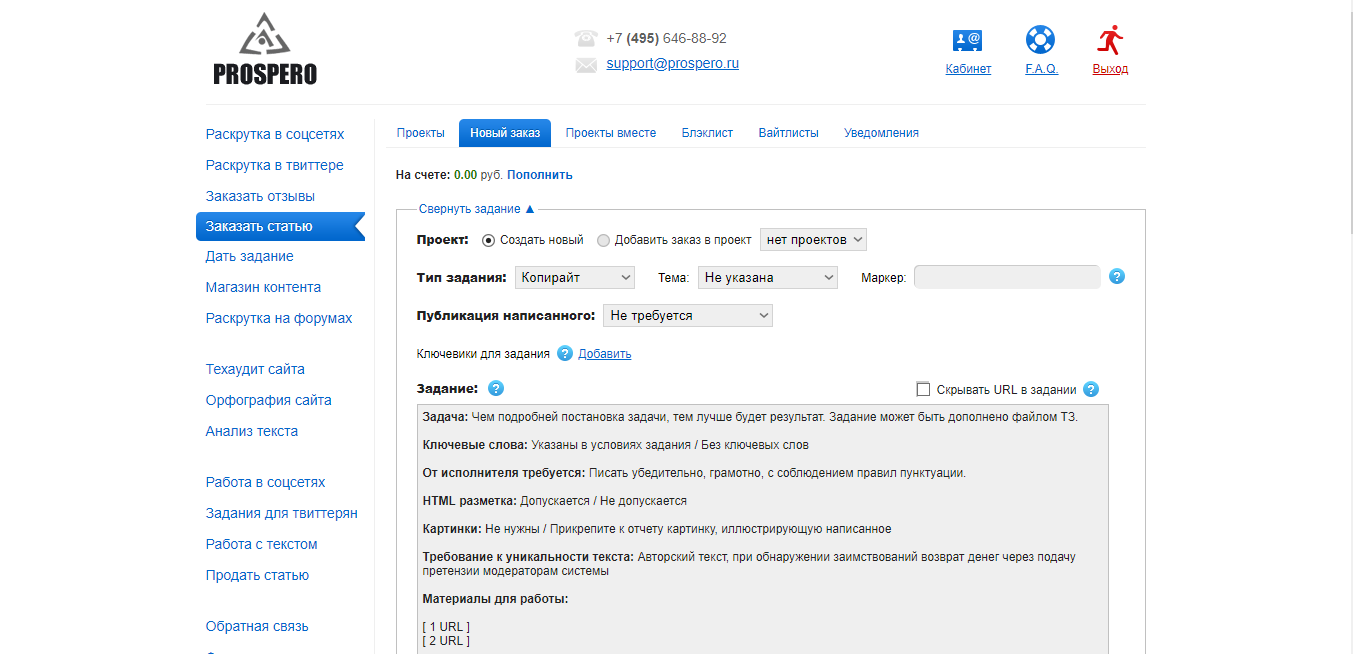1353x654 pixels.
Task: Open the Публикация написанного dropdown
Action: click(x=687, y=315)
